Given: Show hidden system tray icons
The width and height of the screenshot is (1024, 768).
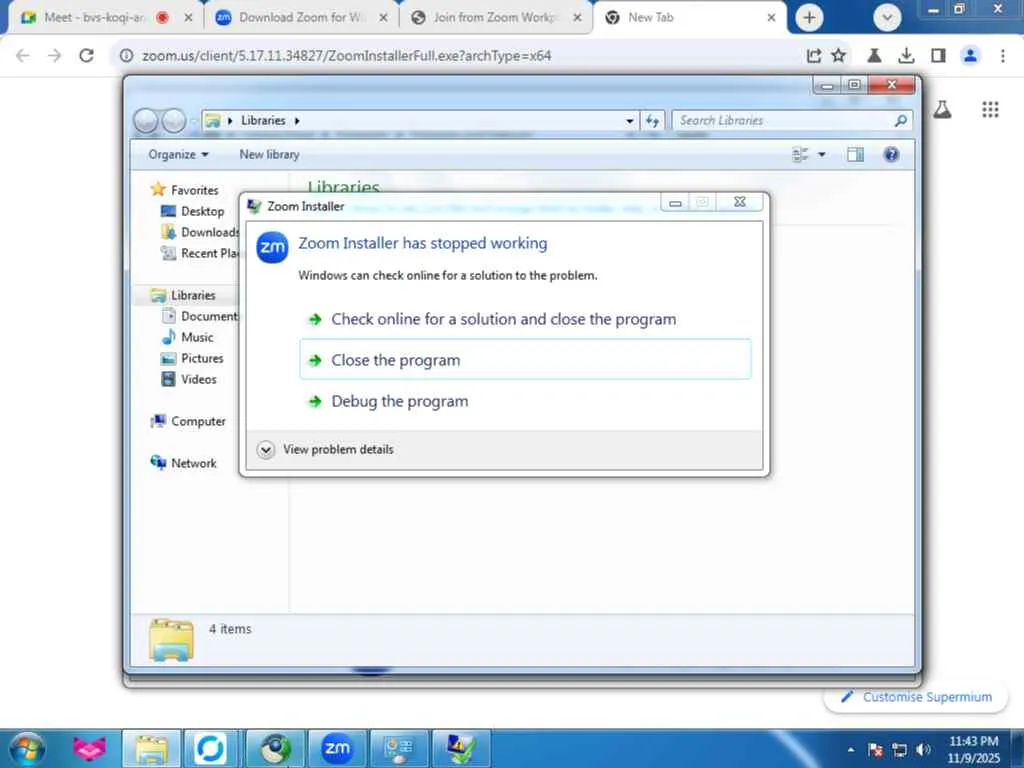Looking at the screenshot, I should point(850,750).
